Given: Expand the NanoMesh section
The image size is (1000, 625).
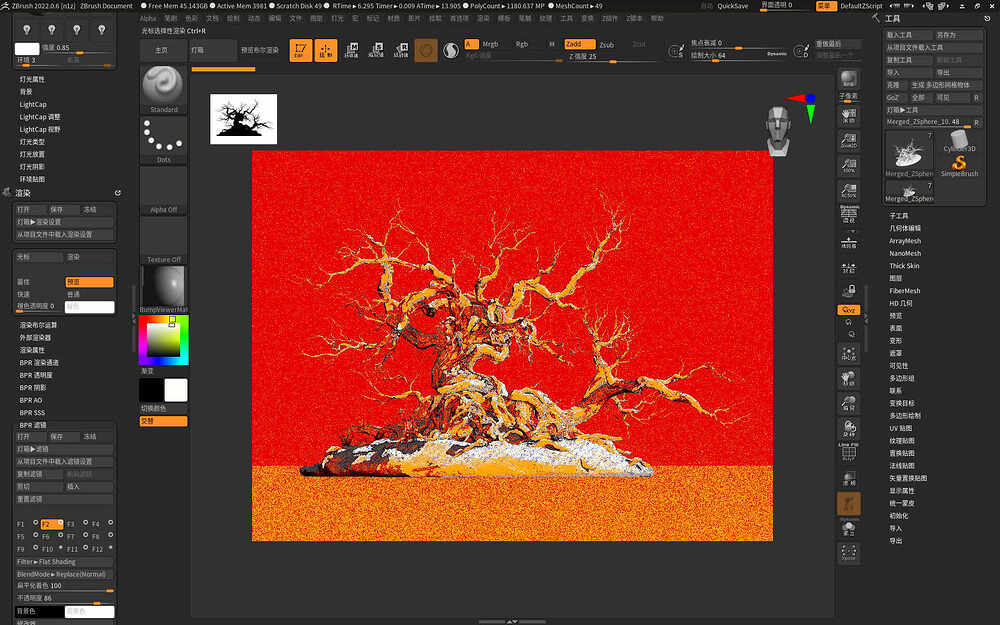Looking at the screenshot, I should point(905,253).
